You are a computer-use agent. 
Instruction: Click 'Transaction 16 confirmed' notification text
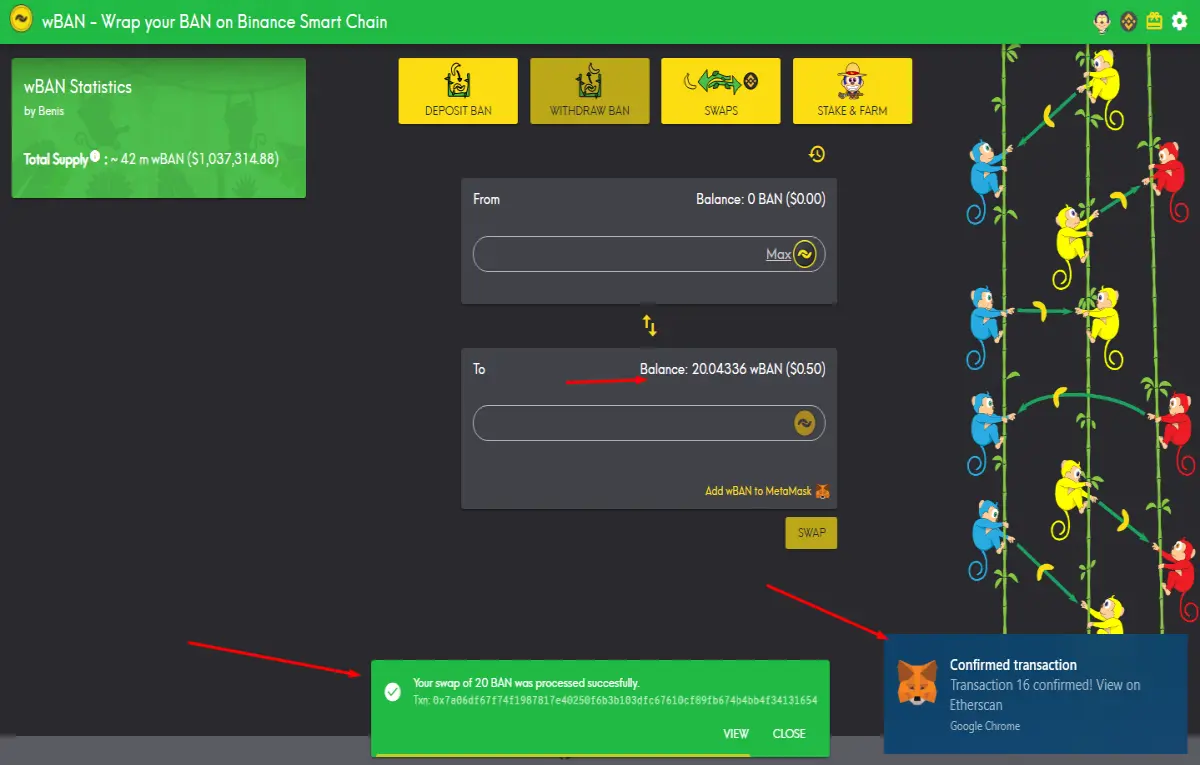point(1045,695)
